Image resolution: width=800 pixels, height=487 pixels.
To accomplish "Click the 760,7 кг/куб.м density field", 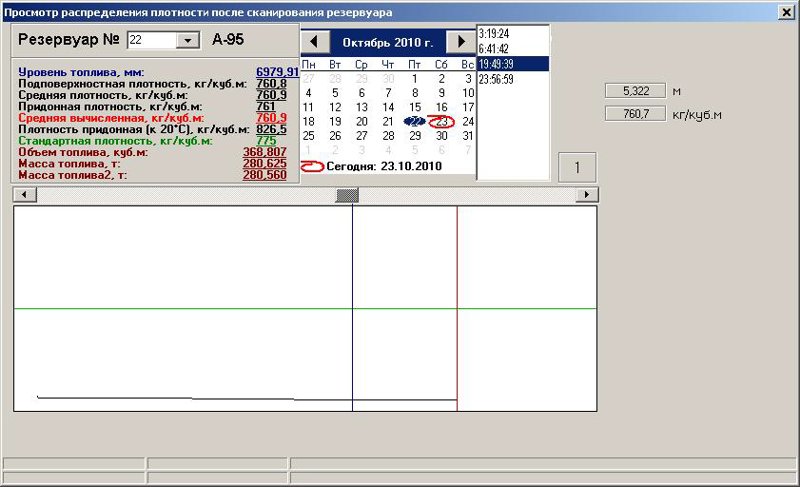I will pos(635,114).
